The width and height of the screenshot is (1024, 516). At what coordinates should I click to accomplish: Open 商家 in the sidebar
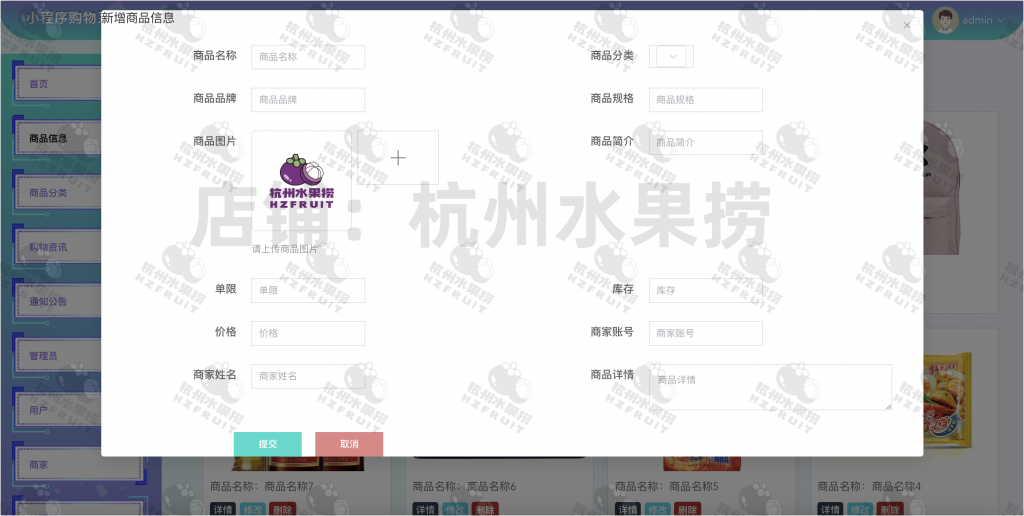[x=78, y=464]
